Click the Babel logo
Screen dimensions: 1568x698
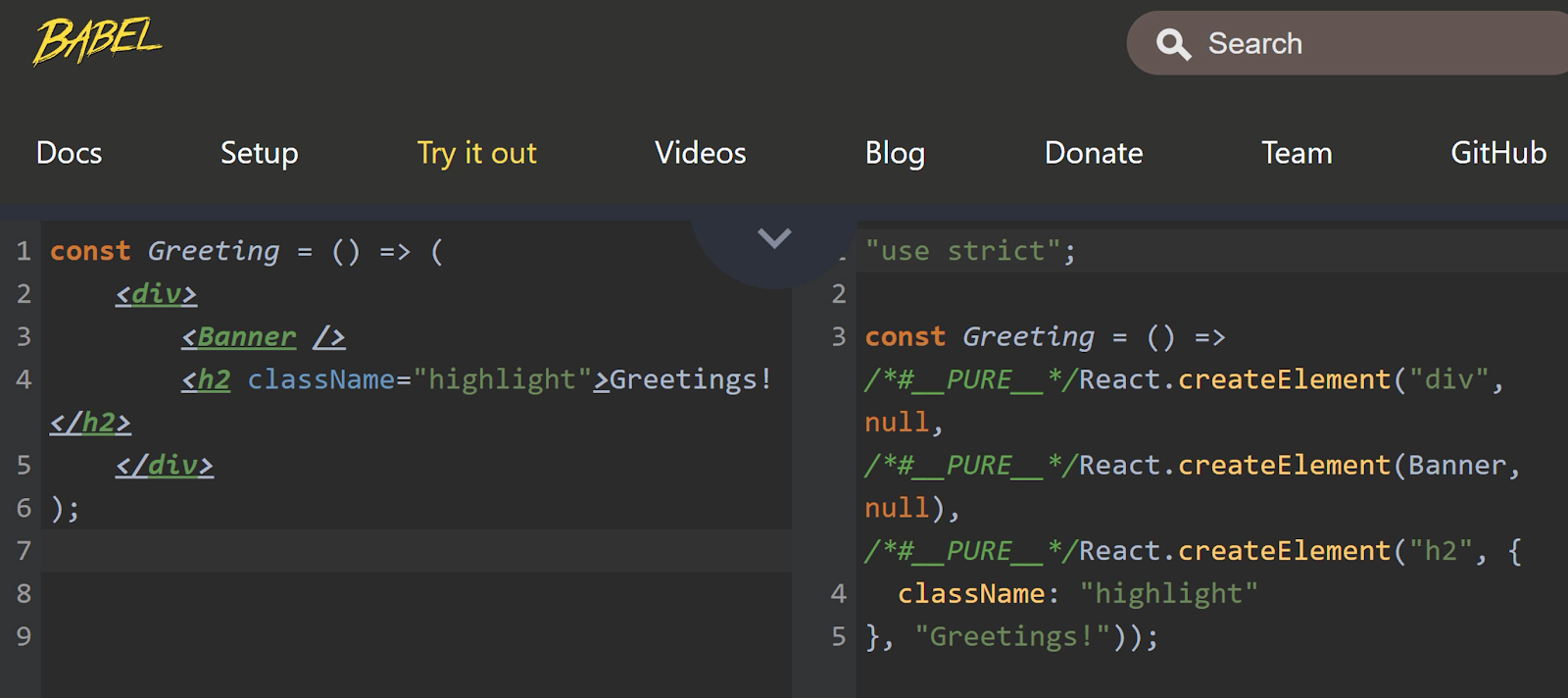click(x=97, y=42)
